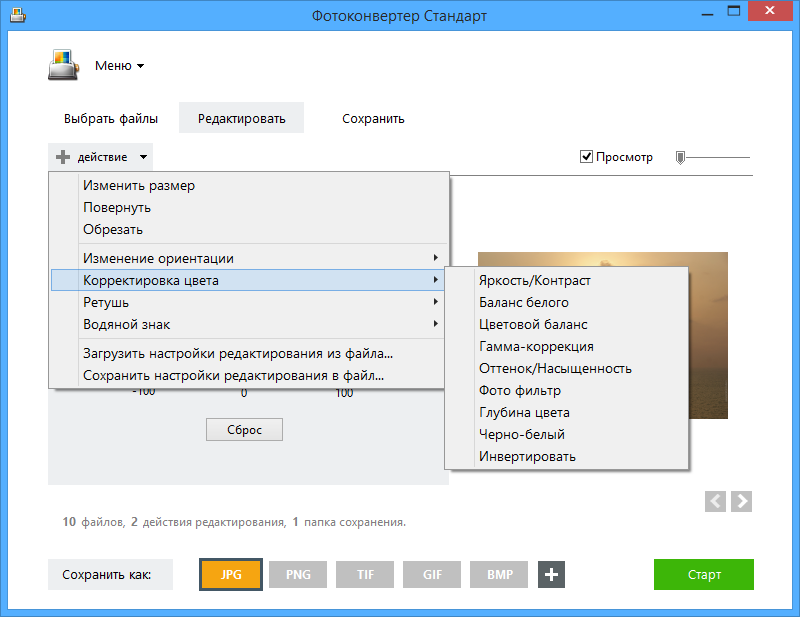Close the Фотоконвертер window
Image resolution: width=800 pixels, height=617 pixels.
click(x=770, y=11)
